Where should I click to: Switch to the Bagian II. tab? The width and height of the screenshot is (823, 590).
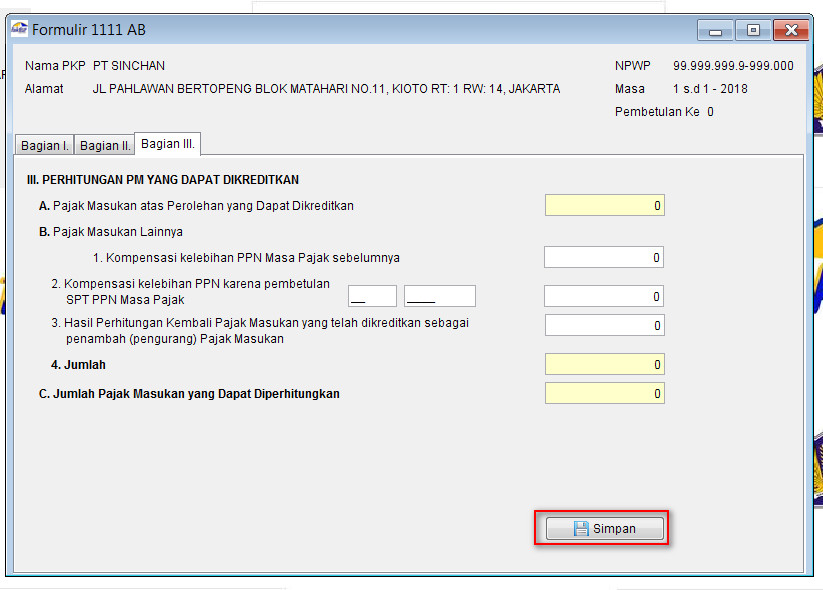click(104, 144)
